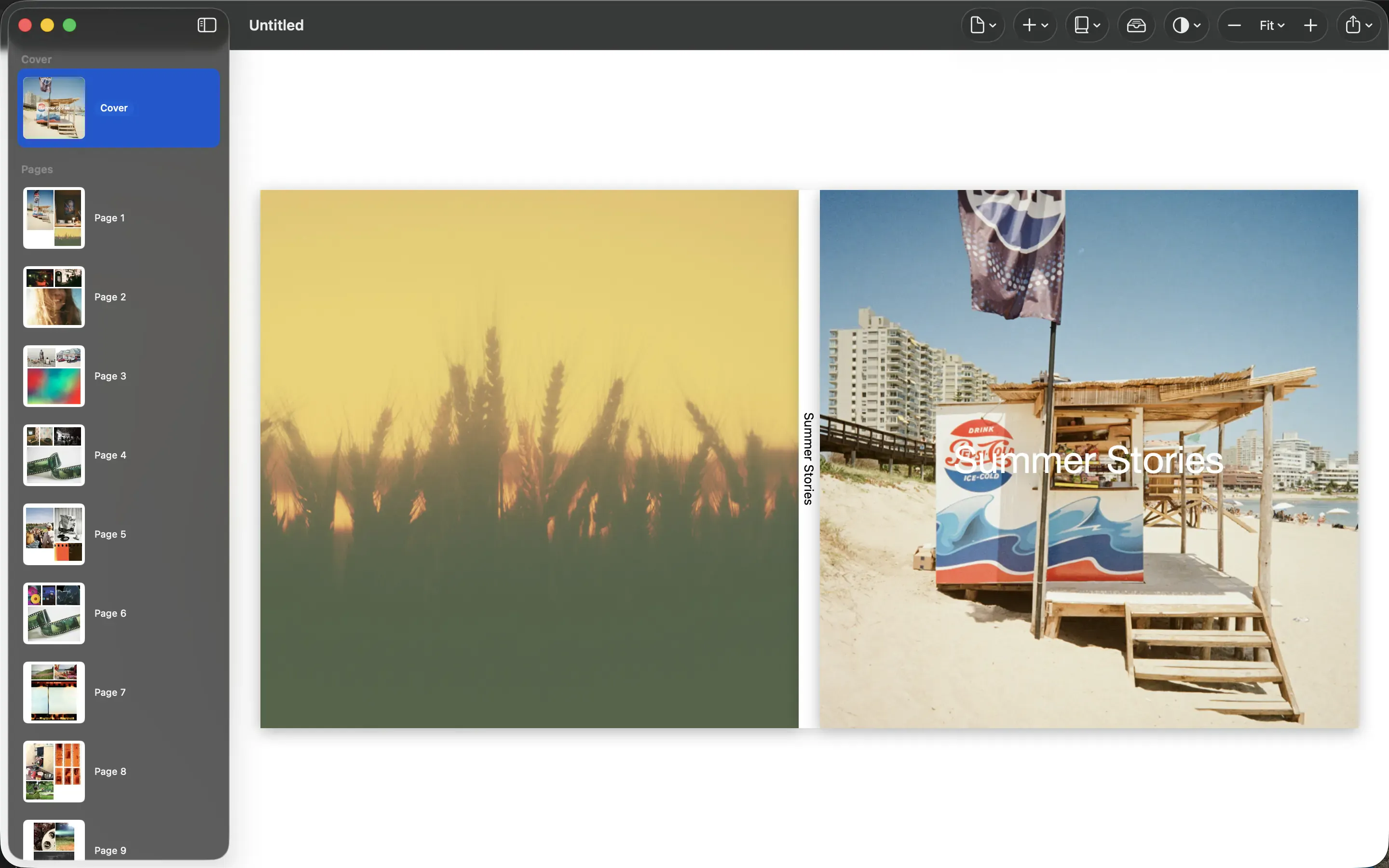Viewport: 1389px width, 868px height.
Task: Open the book layout dropdown
Action: (x=1087, y=25)
